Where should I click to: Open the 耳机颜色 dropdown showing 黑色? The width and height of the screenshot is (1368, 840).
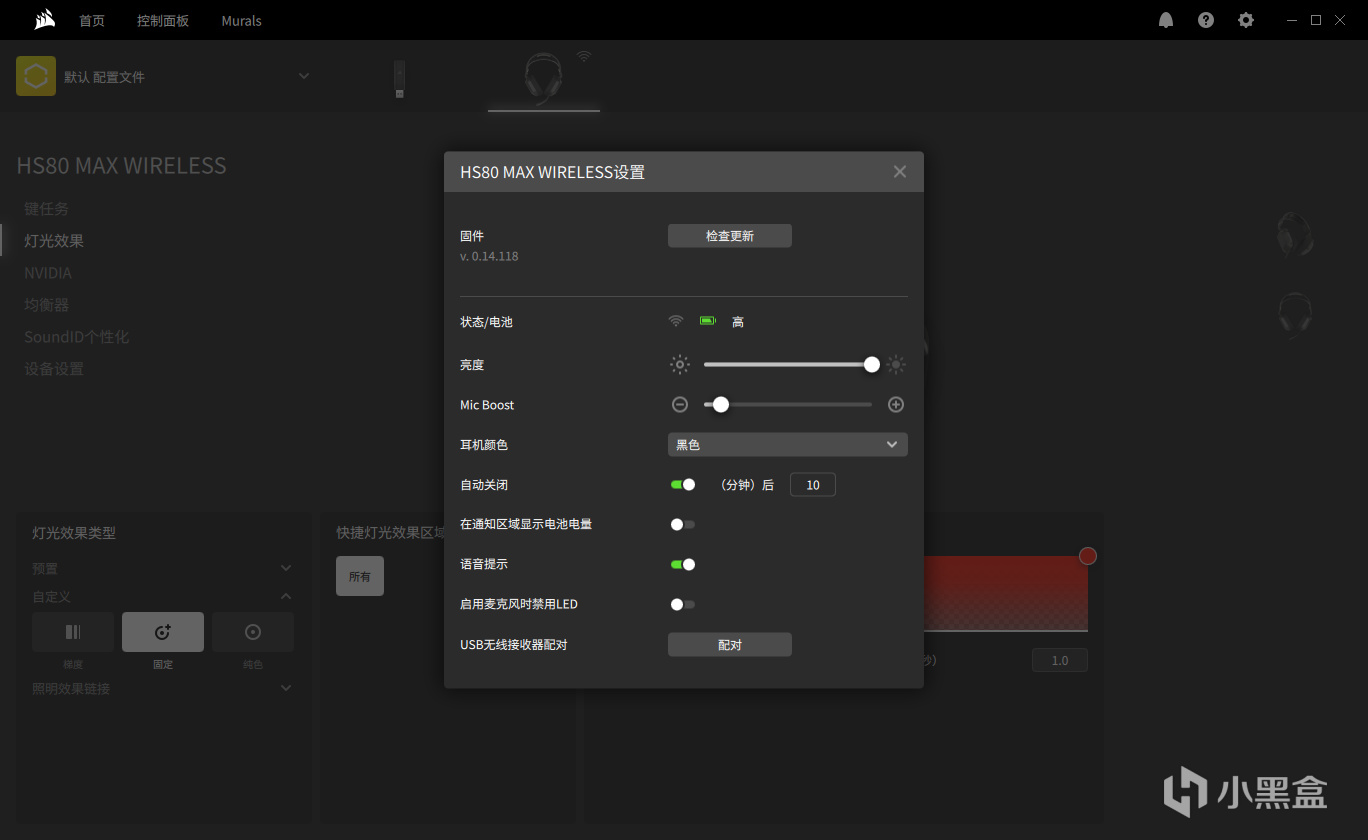pos(788,445)
